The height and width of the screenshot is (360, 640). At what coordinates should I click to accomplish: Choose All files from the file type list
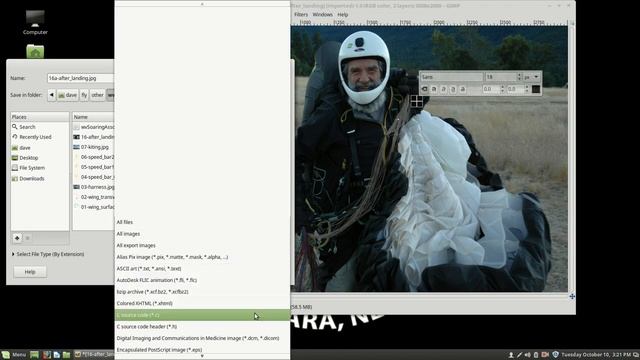202,222
